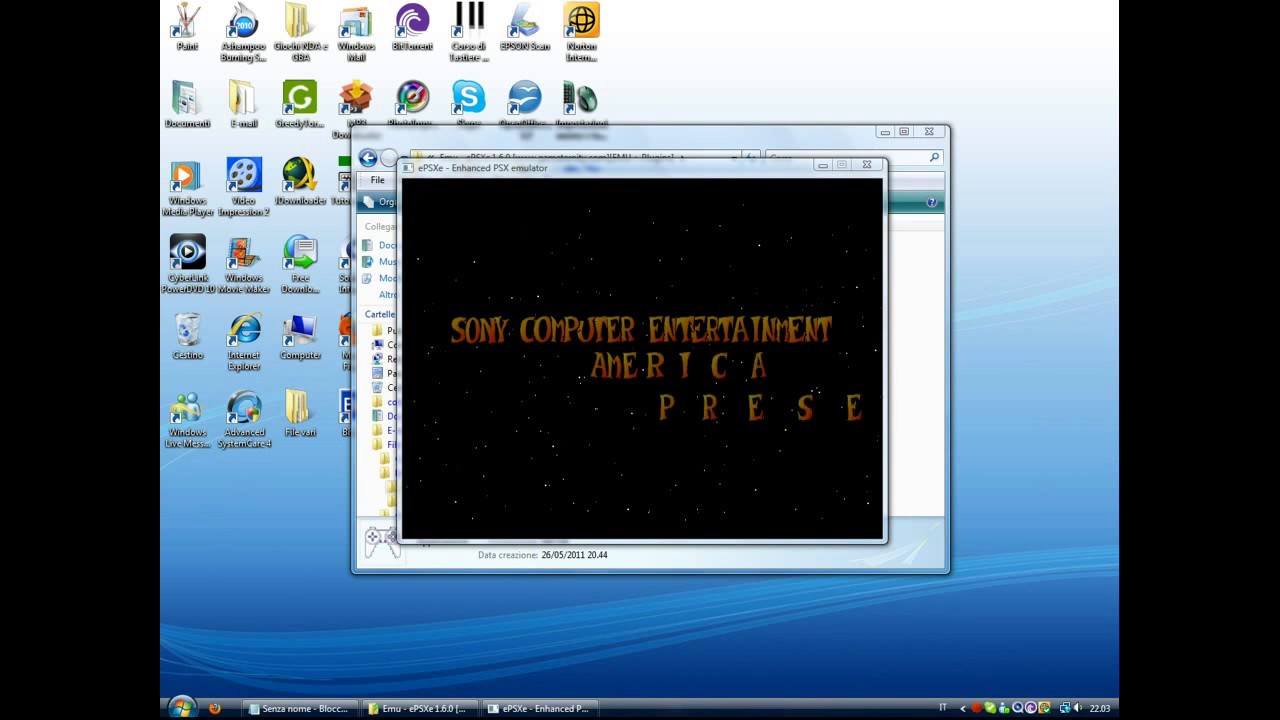The image size is (1280, 720).
Task: Launch Windows Movie Maker shortcut
Action: pyautogui.click(x=243, y=265)
